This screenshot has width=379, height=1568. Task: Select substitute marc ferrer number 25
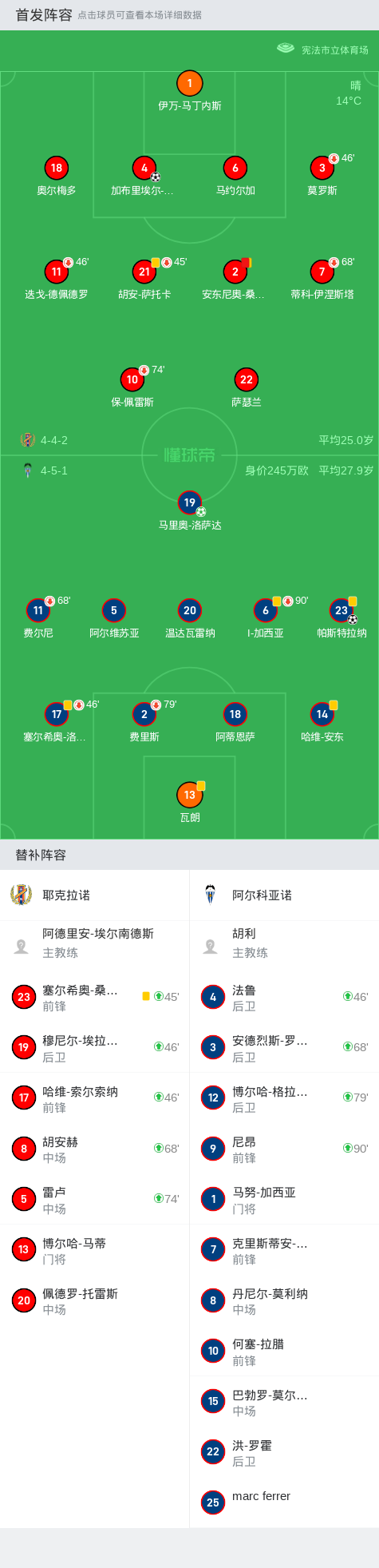pyautogui.click(x=284, y=1503)
